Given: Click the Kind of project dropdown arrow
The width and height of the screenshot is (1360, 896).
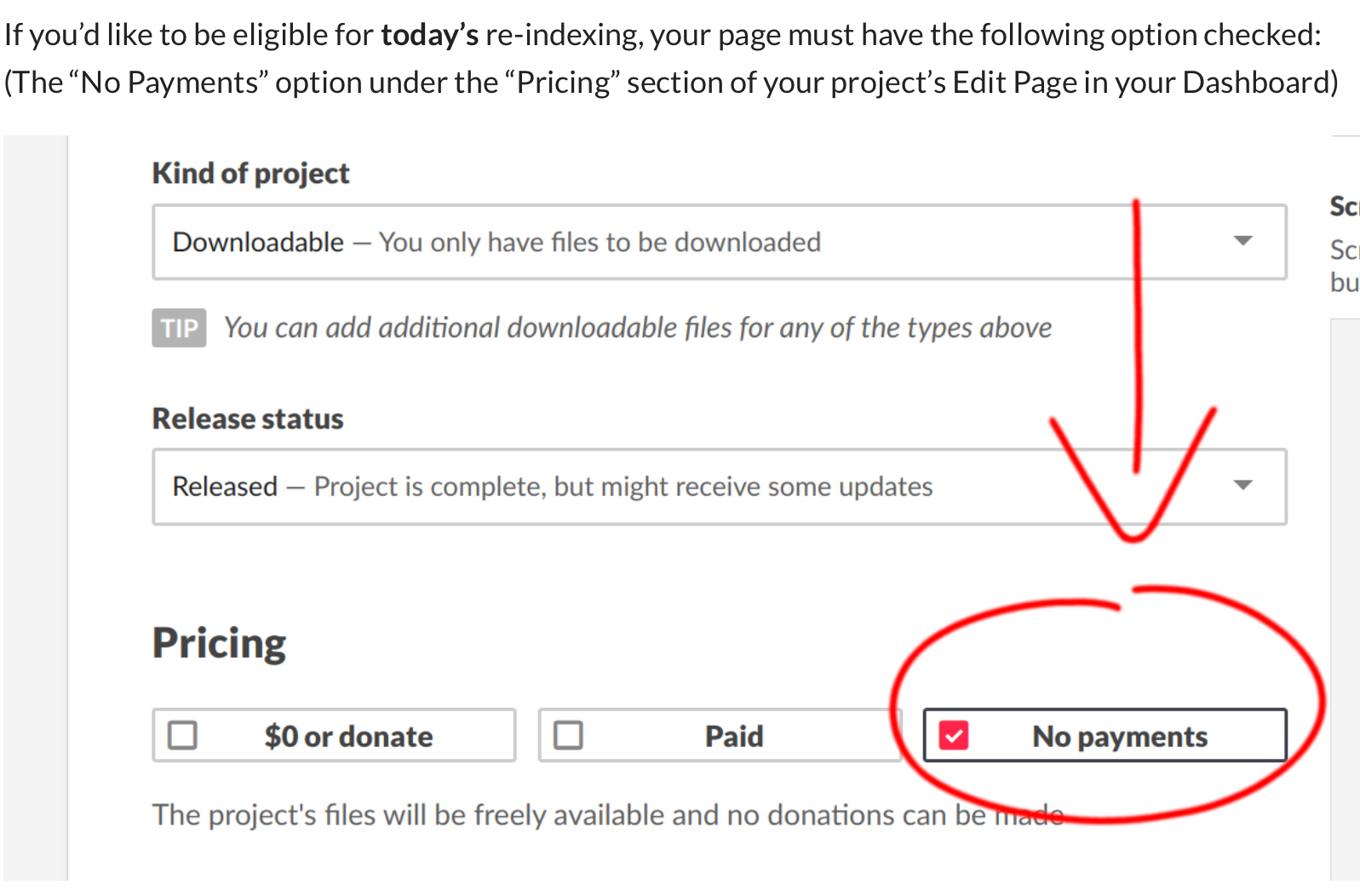Looking at the screenshot, I should pos(1242,241).
